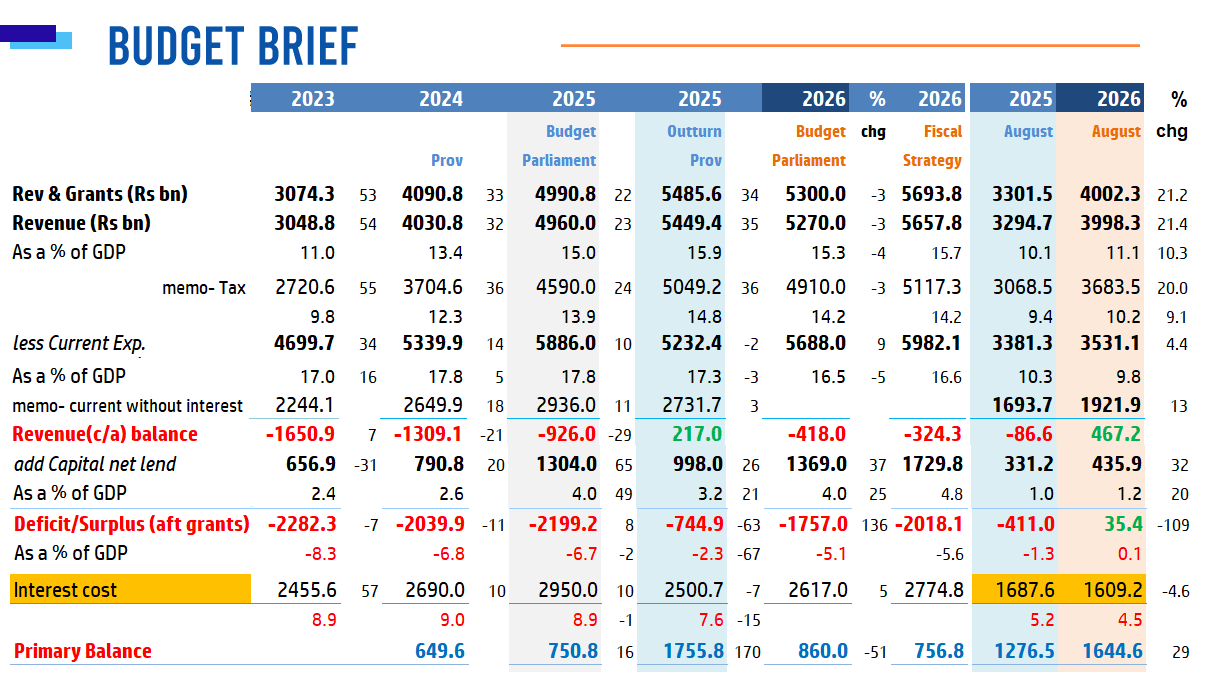This screenshot has width=1206, height=680.
Task: Select the -744.9 deficit value
Action: pos(692,523)
